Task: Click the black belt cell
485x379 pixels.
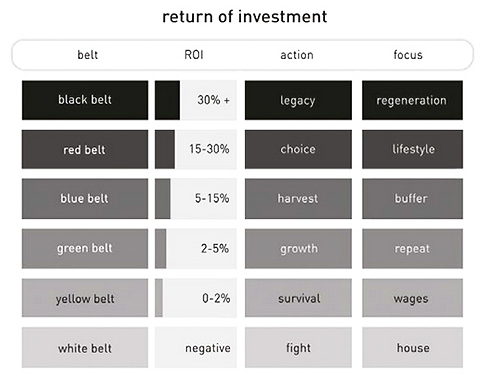Action: tap(85, 100)
